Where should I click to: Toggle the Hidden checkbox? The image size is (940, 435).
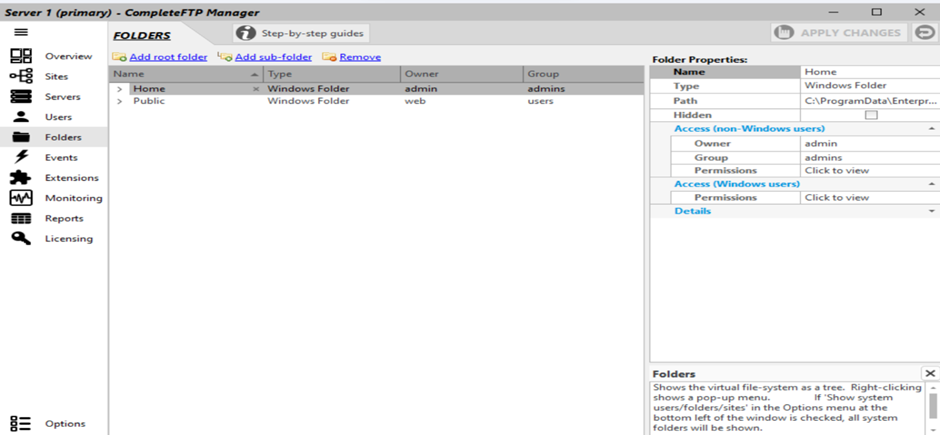click(870, 115)
